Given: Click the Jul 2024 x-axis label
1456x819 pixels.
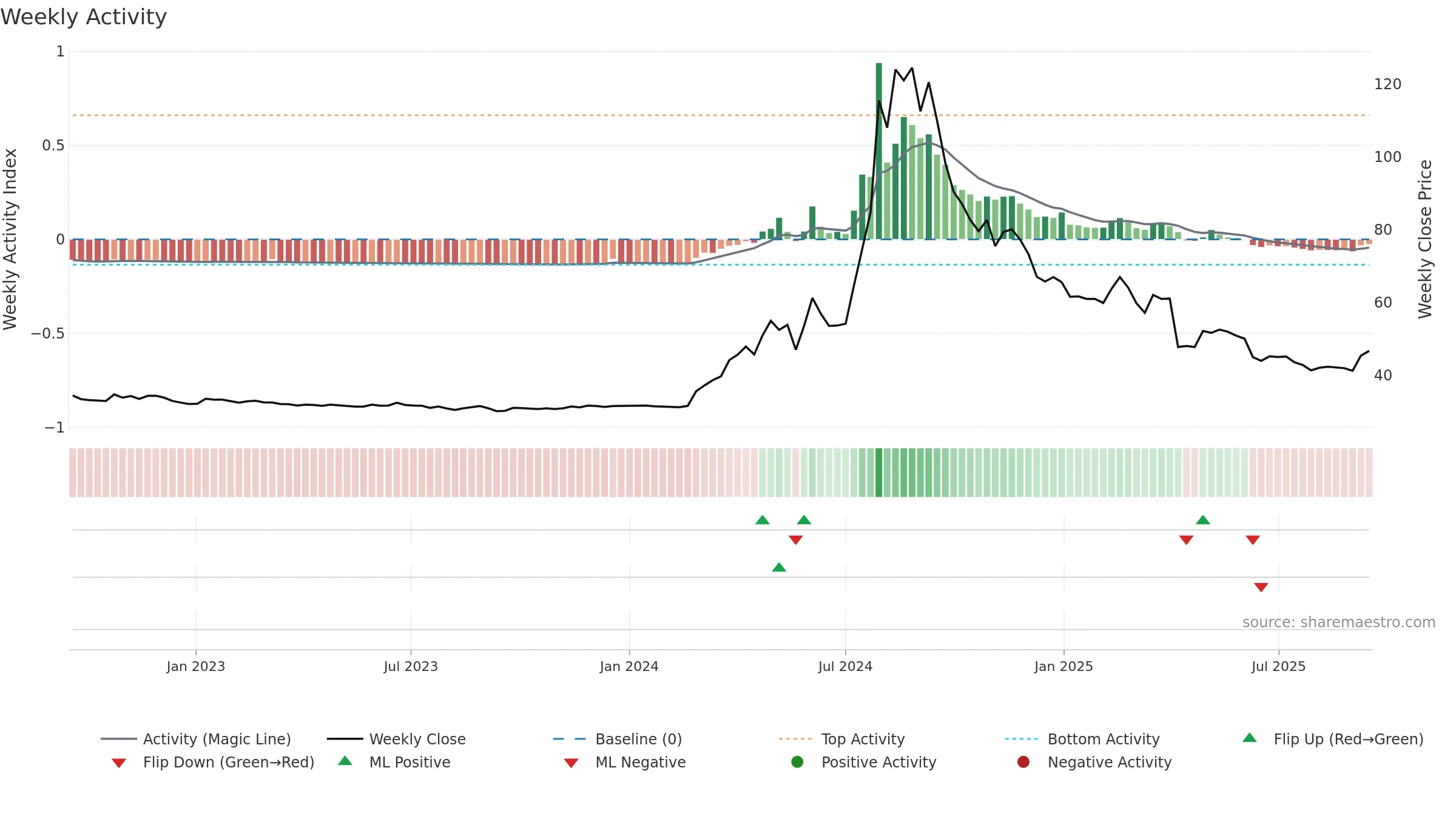Looking at the screenshot, I should (x=845, y=667).
